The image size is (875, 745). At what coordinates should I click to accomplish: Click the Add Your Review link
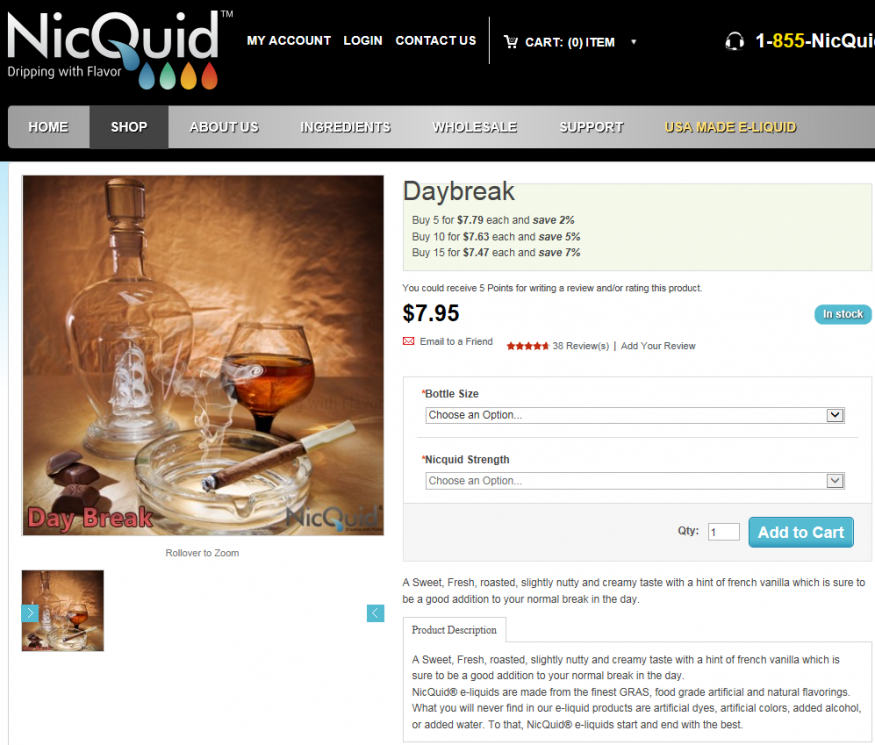(x=658, y=346)
